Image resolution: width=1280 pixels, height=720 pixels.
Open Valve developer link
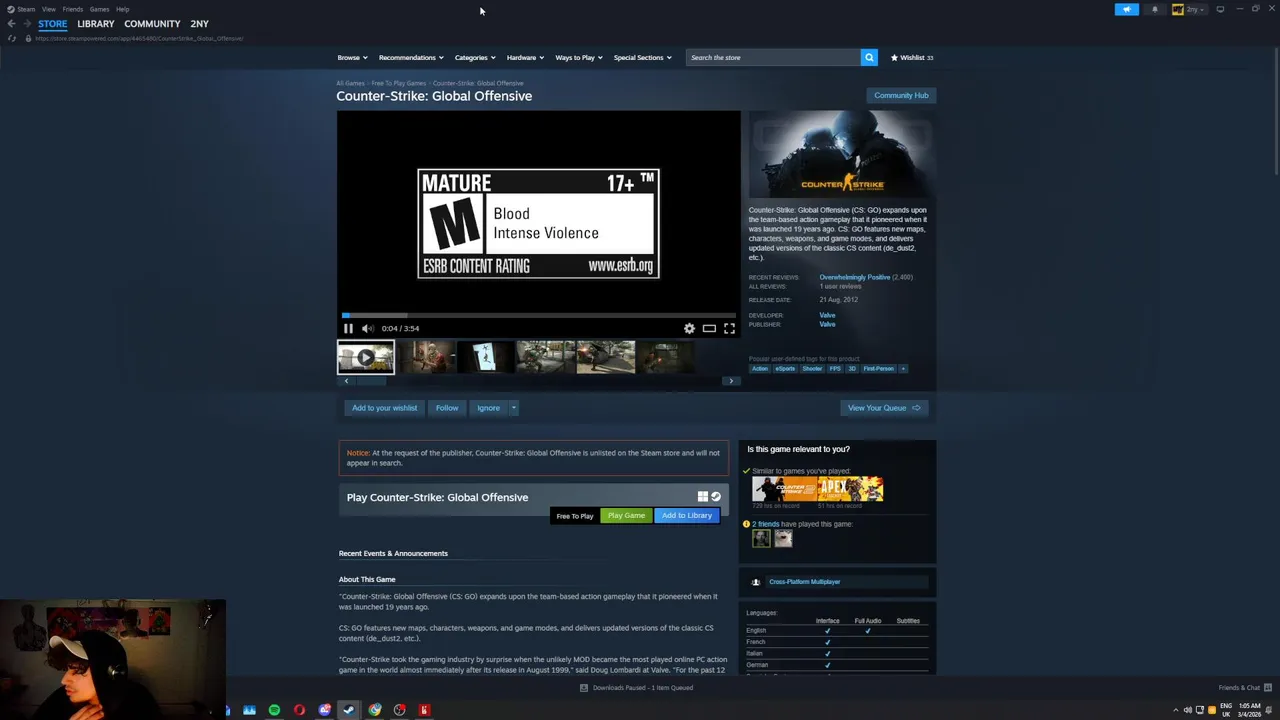point(827,315)
